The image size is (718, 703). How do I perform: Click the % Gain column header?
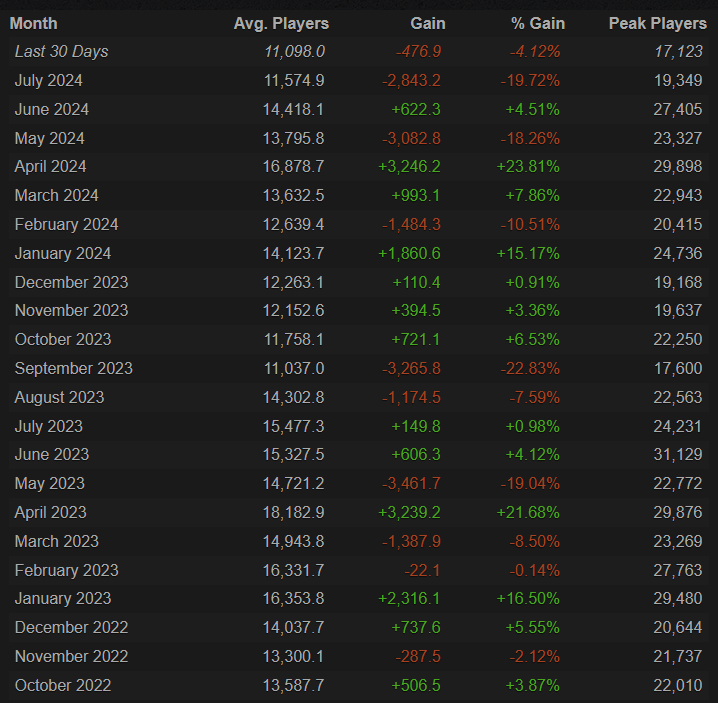538,23
